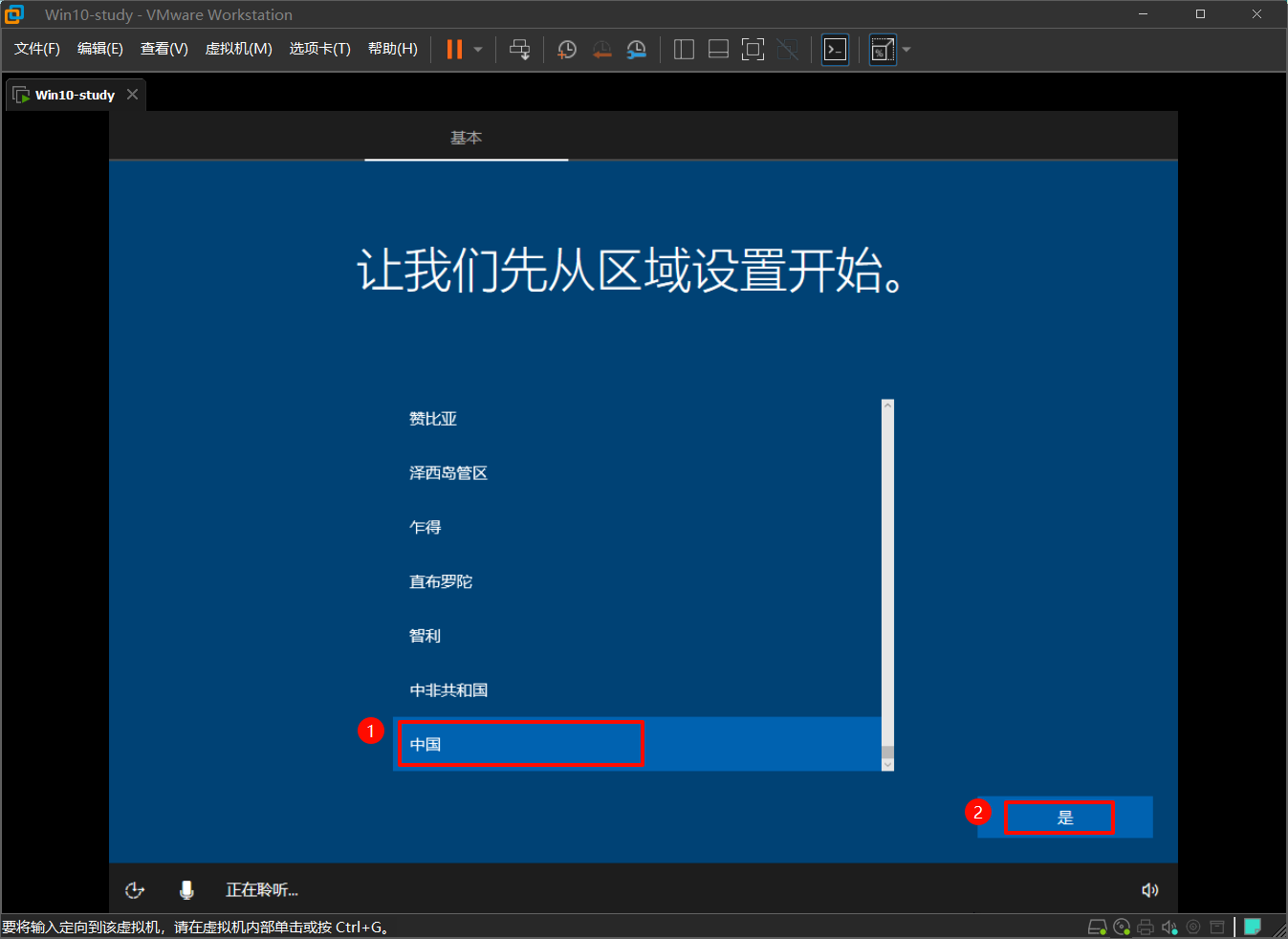The height and width of the screenshot is (939, 1288).
Task: Toggle the library panel visibility
Action: click(x=683, y=49)
